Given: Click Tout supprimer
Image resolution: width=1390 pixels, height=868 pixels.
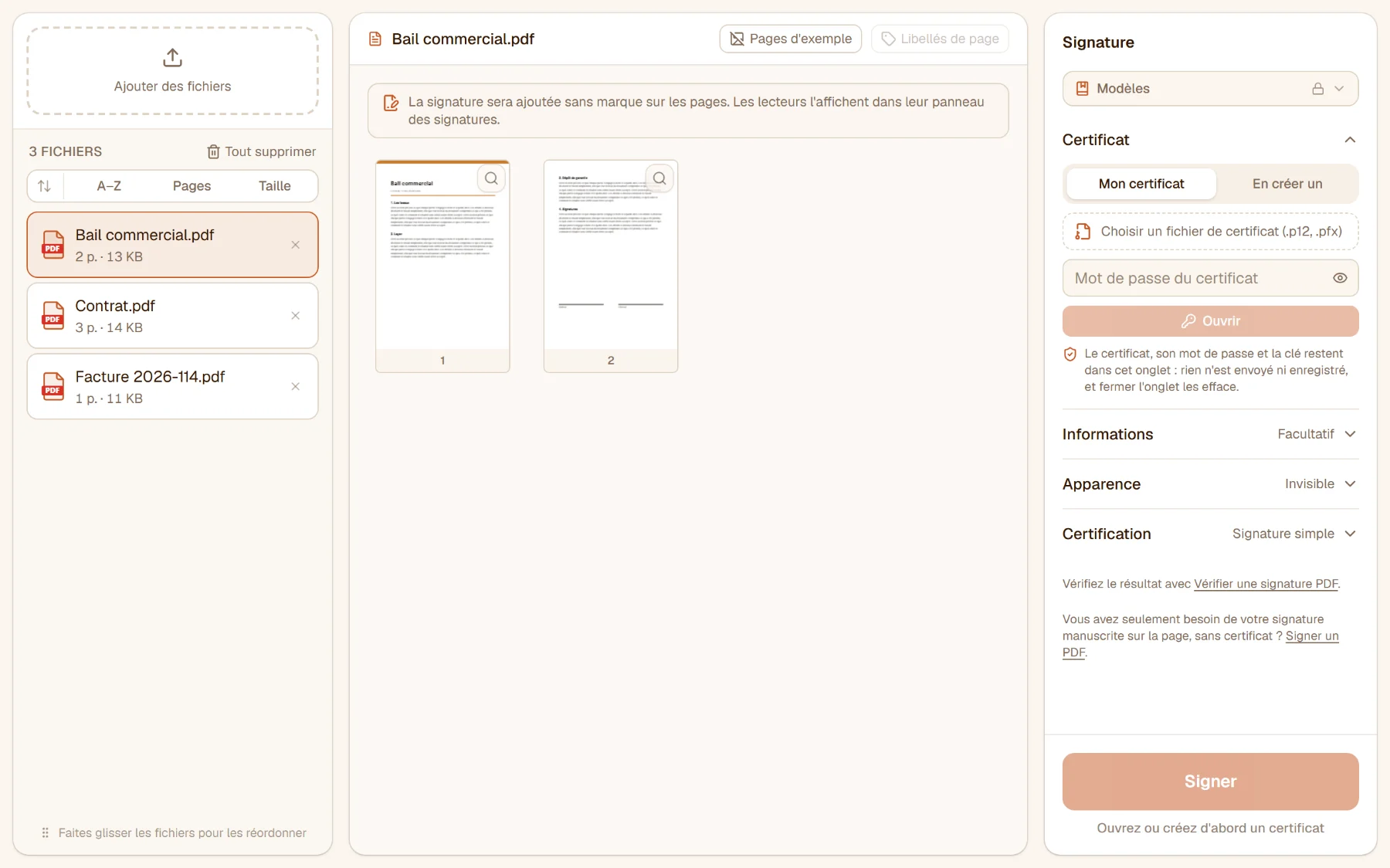Looking at the screenshot, I should [262, 152].
